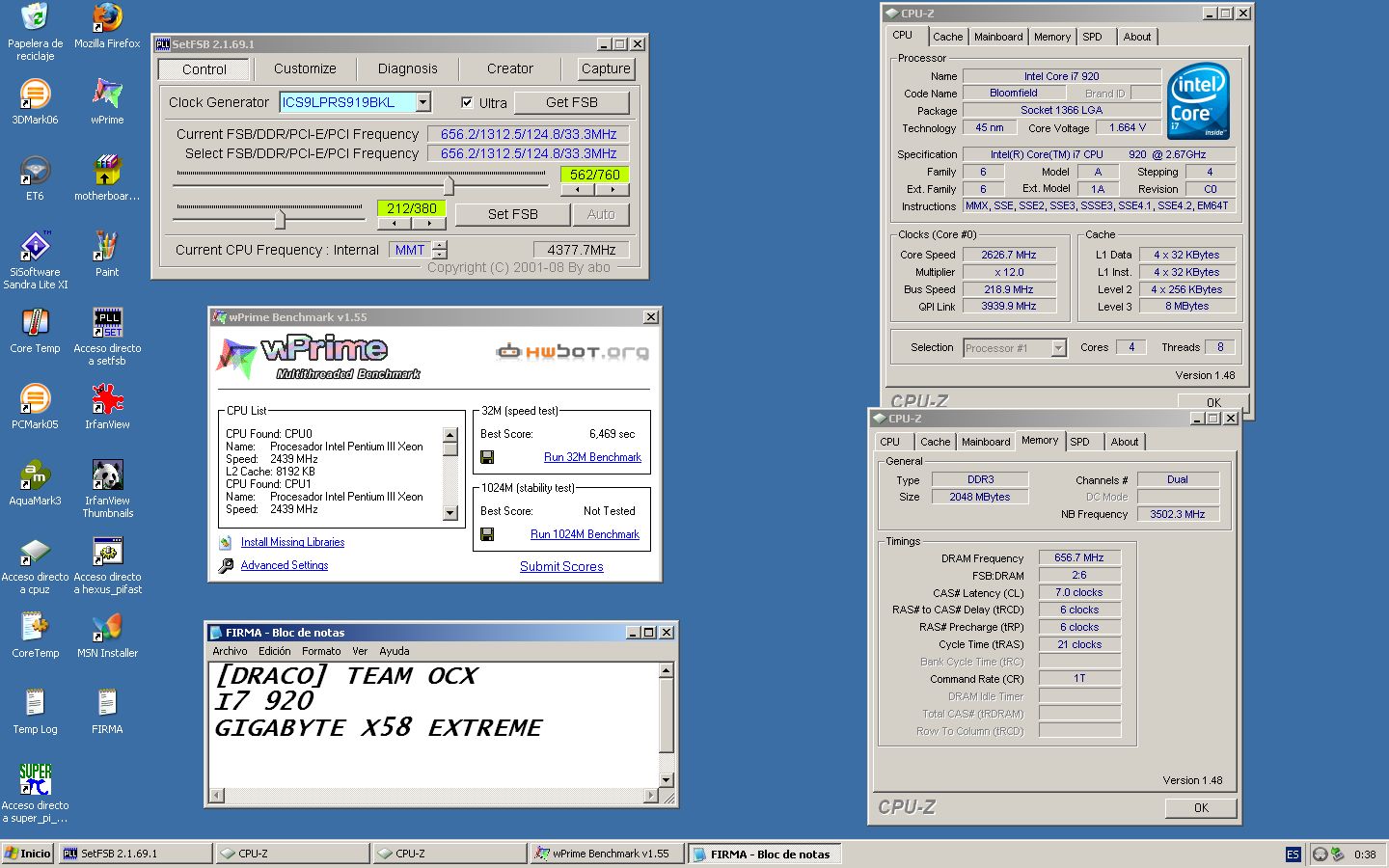
Task: Click the ES language indicator in the tray
Action: [1294, 854]
